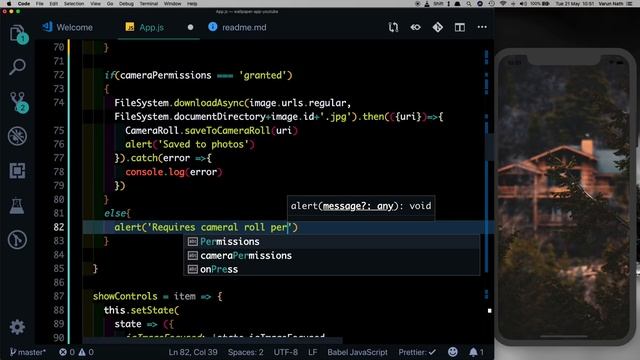Click 'granted' string on line 72
Screen dimensions: 640x360
pyautogui.click(x=263, y=75)
